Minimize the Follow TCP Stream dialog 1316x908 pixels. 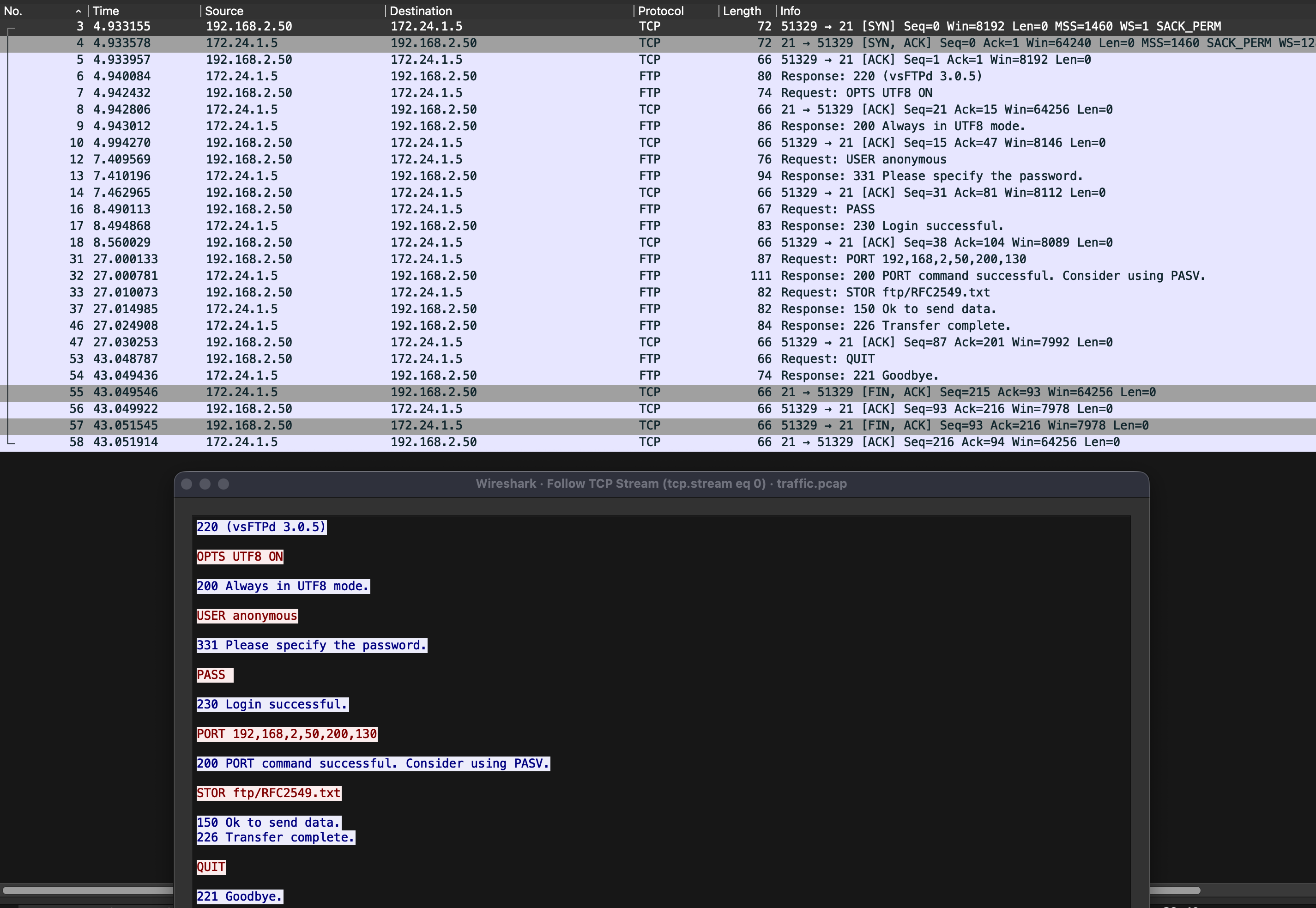(205, 484)
